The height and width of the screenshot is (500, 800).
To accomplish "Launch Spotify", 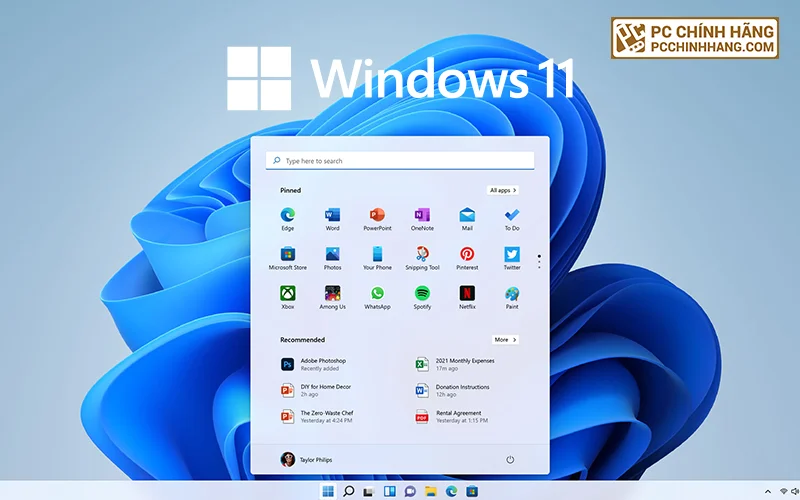I will click(422, 298).
